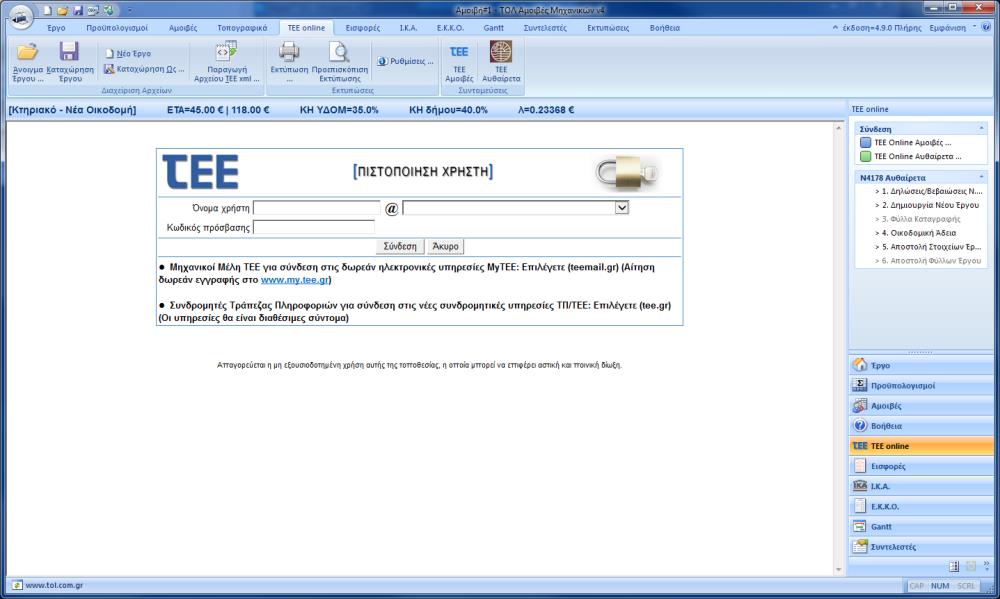This screenshot has height=599, width=1000.
Task: Generate TEE xml file via Παραγωγή Αρχείου icon
Action: pos(226,62)
